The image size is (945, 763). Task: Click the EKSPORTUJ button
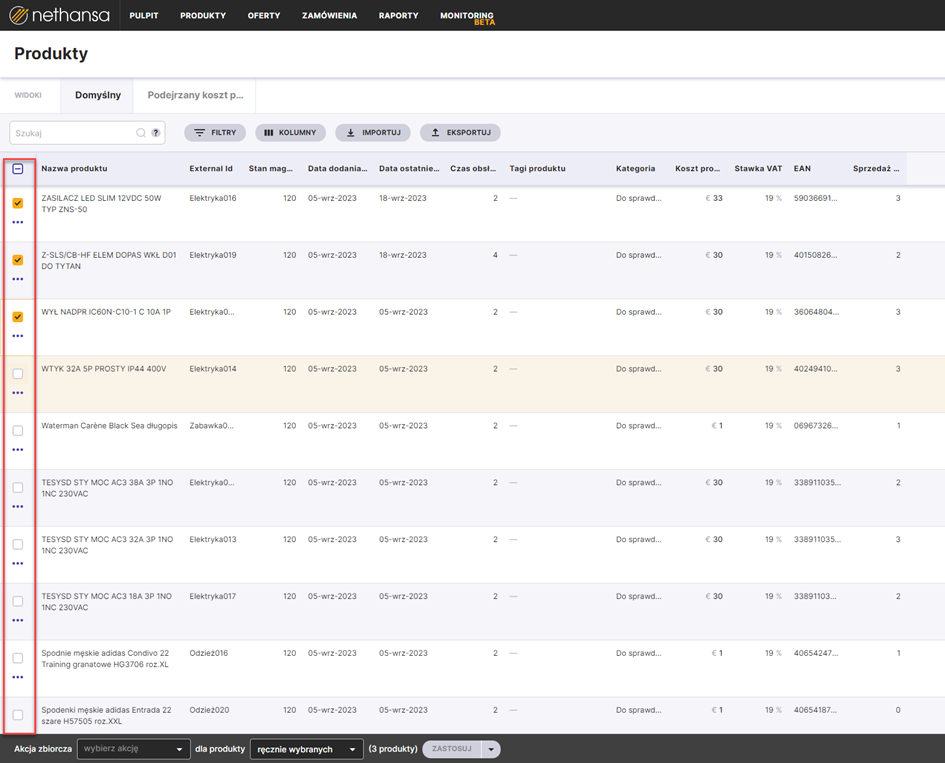pos(460,133)
